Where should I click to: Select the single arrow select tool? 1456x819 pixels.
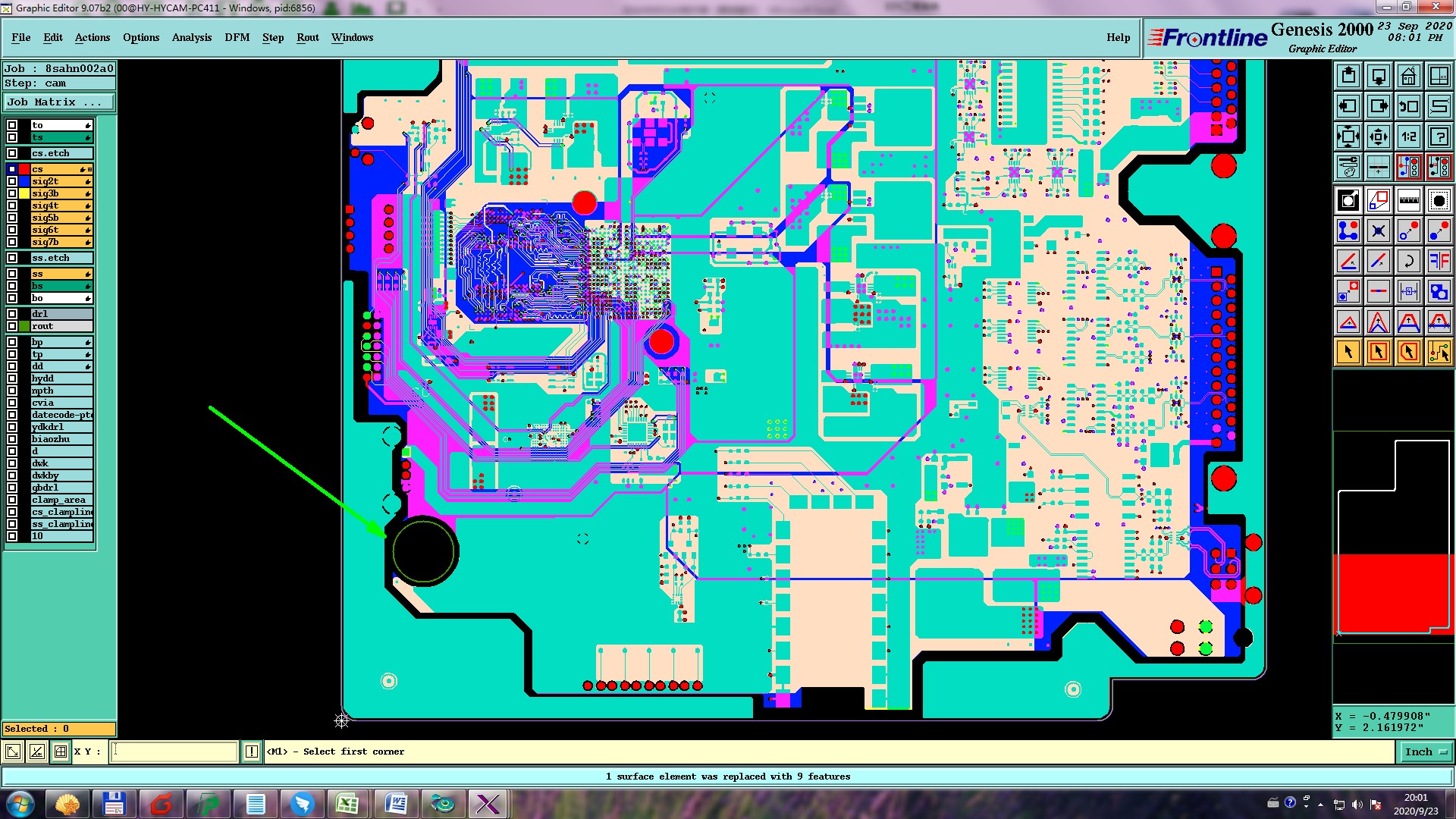1348,352
